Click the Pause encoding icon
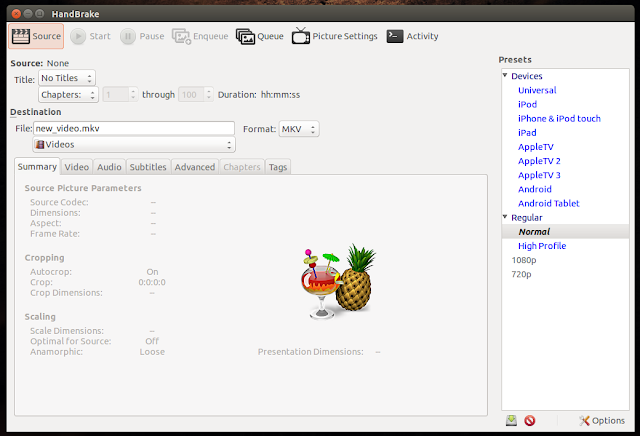 click(x=127, y=36)
